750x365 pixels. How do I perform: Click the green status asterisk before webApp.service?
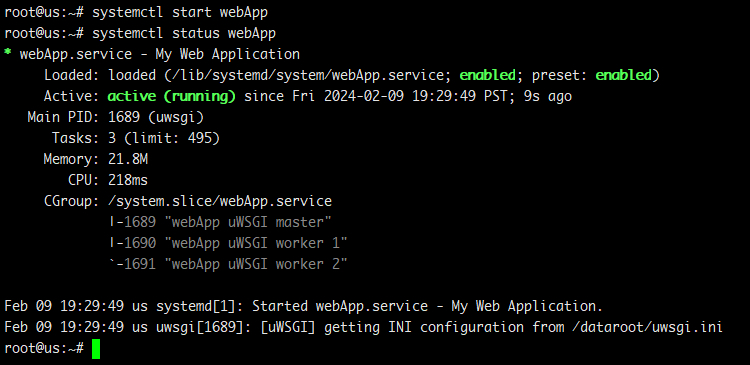tap(8, 52)
